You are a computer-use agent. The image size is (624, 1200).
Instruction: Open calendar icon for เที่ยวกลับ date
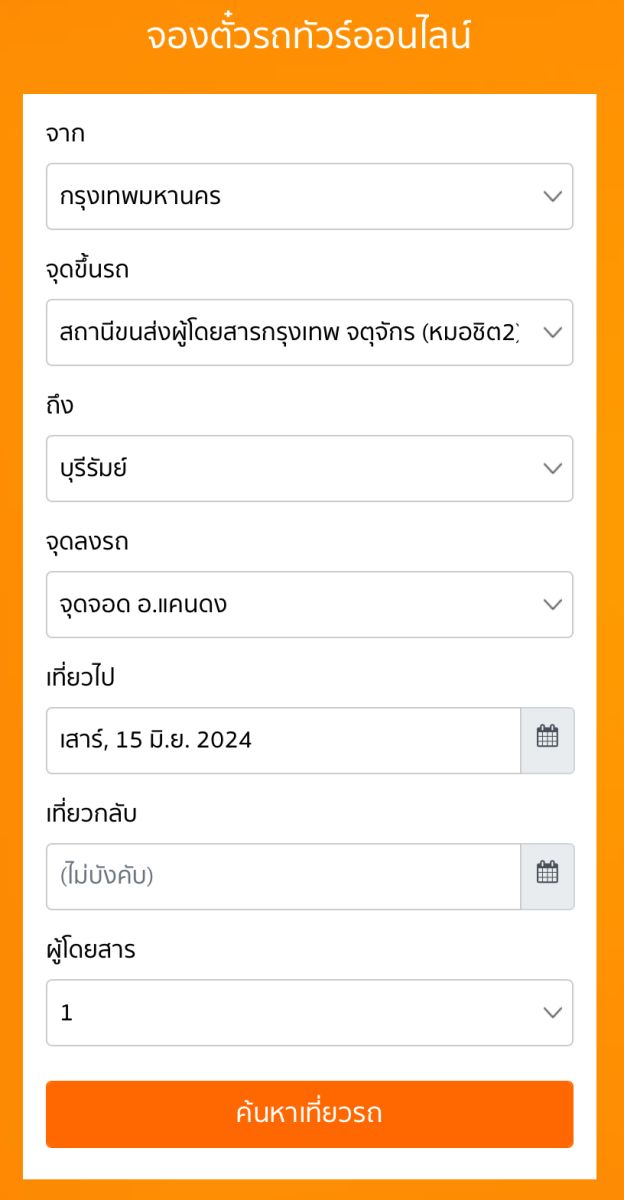(x=547, y=876)
